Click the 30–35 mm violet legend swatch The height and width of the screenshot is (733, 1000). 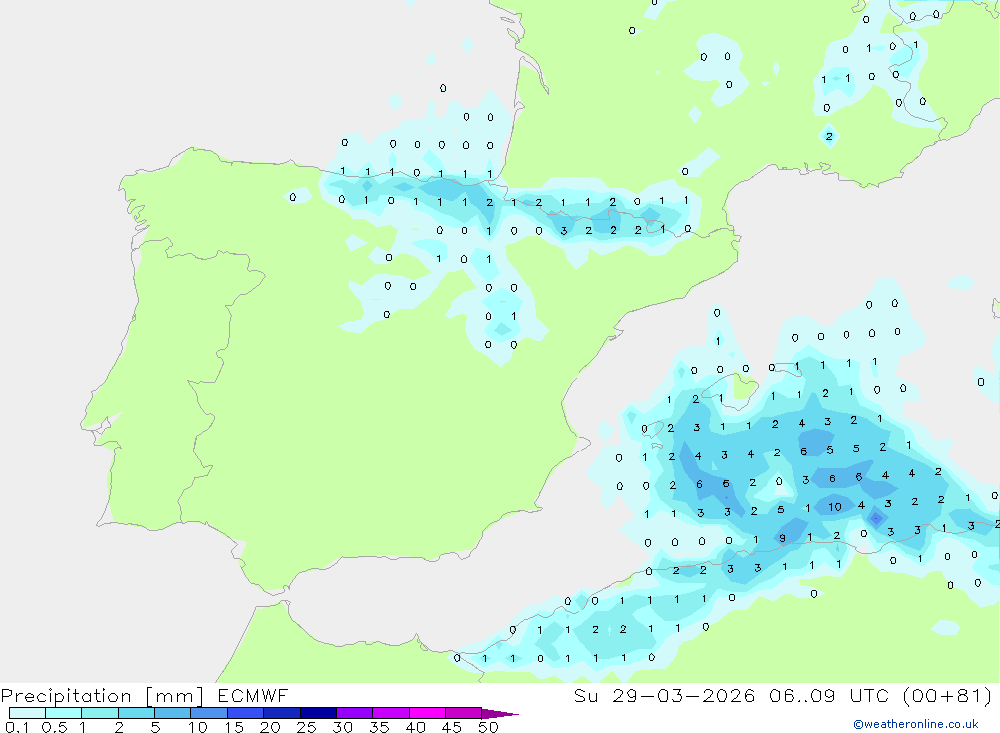click(x=355, y=713)
